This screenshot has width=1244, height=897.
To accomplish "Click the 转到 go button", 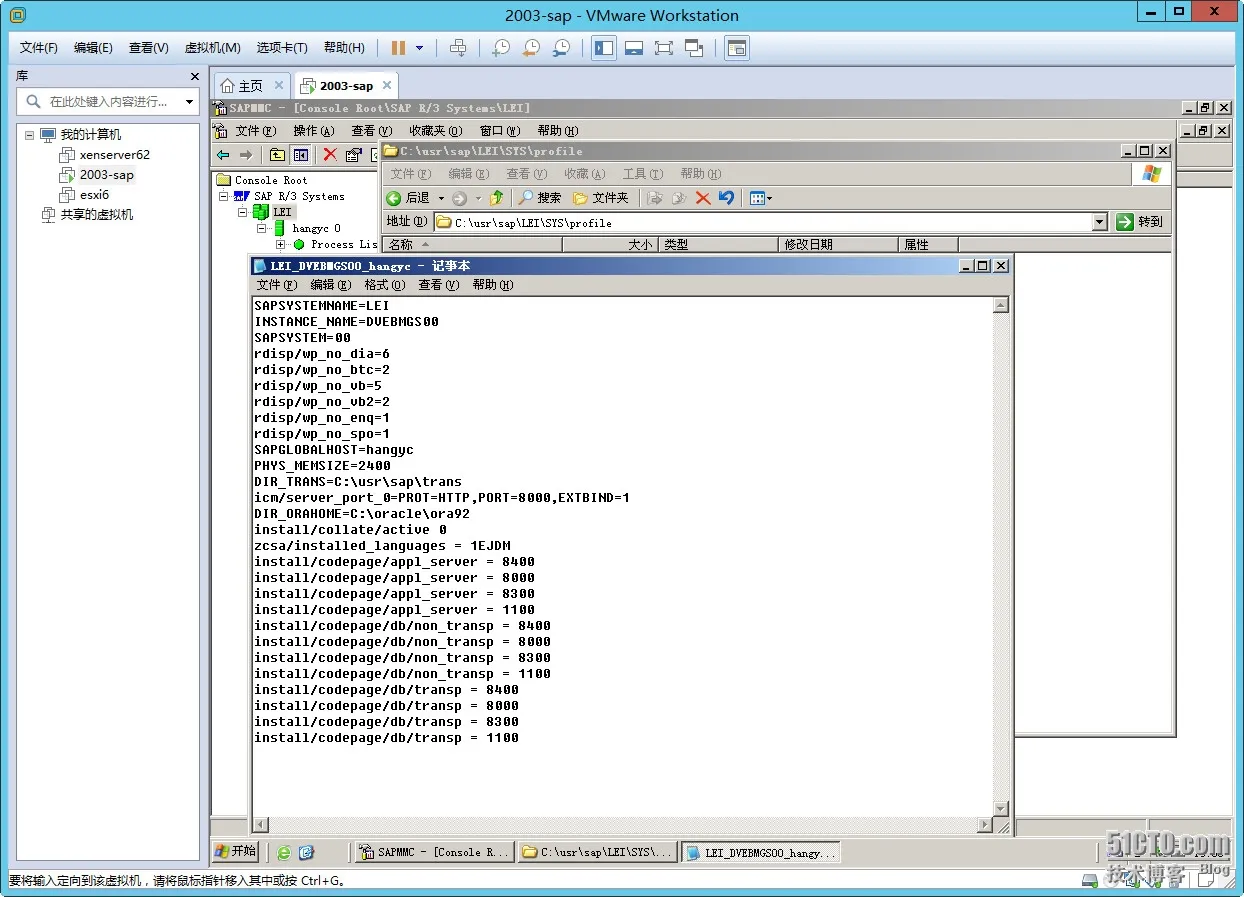I will click(1140, 222).
